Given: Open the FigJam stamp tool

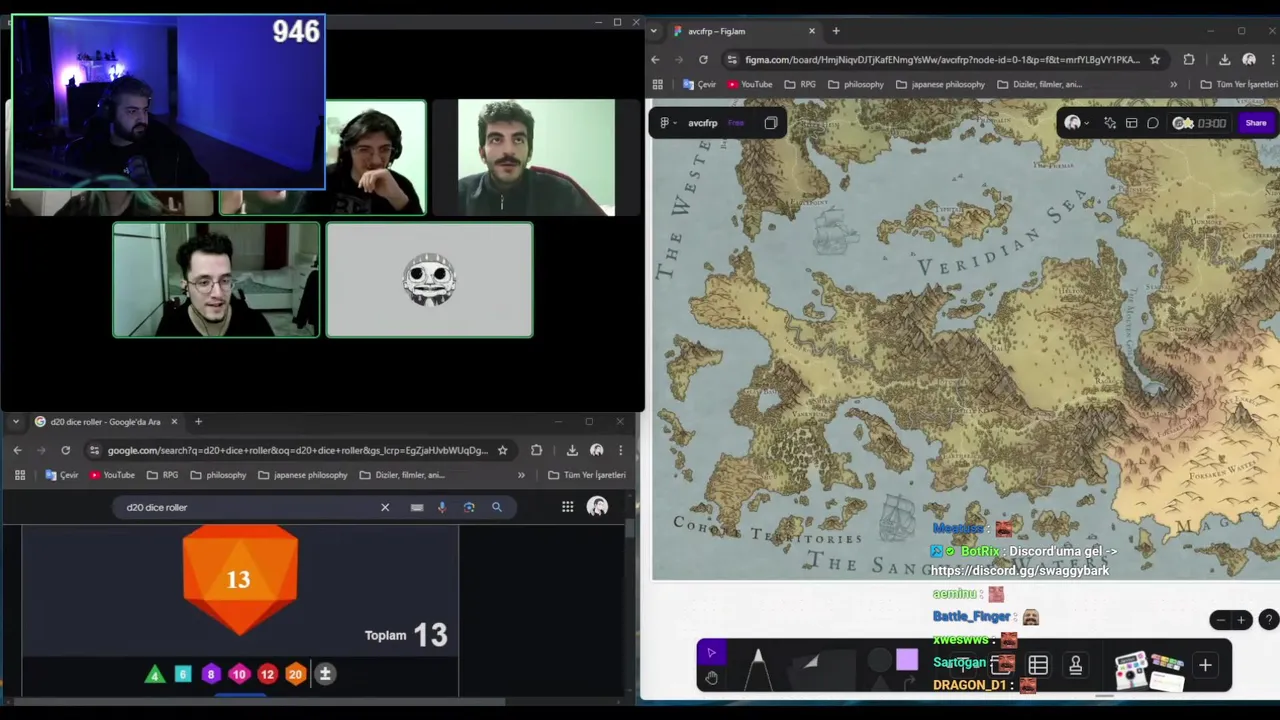Looking at the screenshot, I should click(1076, 665).
